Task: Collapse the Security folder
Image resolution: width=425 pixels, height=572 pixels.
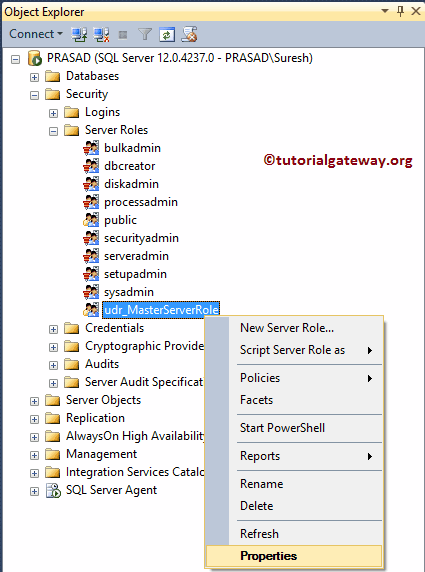Action: (34, 95)
